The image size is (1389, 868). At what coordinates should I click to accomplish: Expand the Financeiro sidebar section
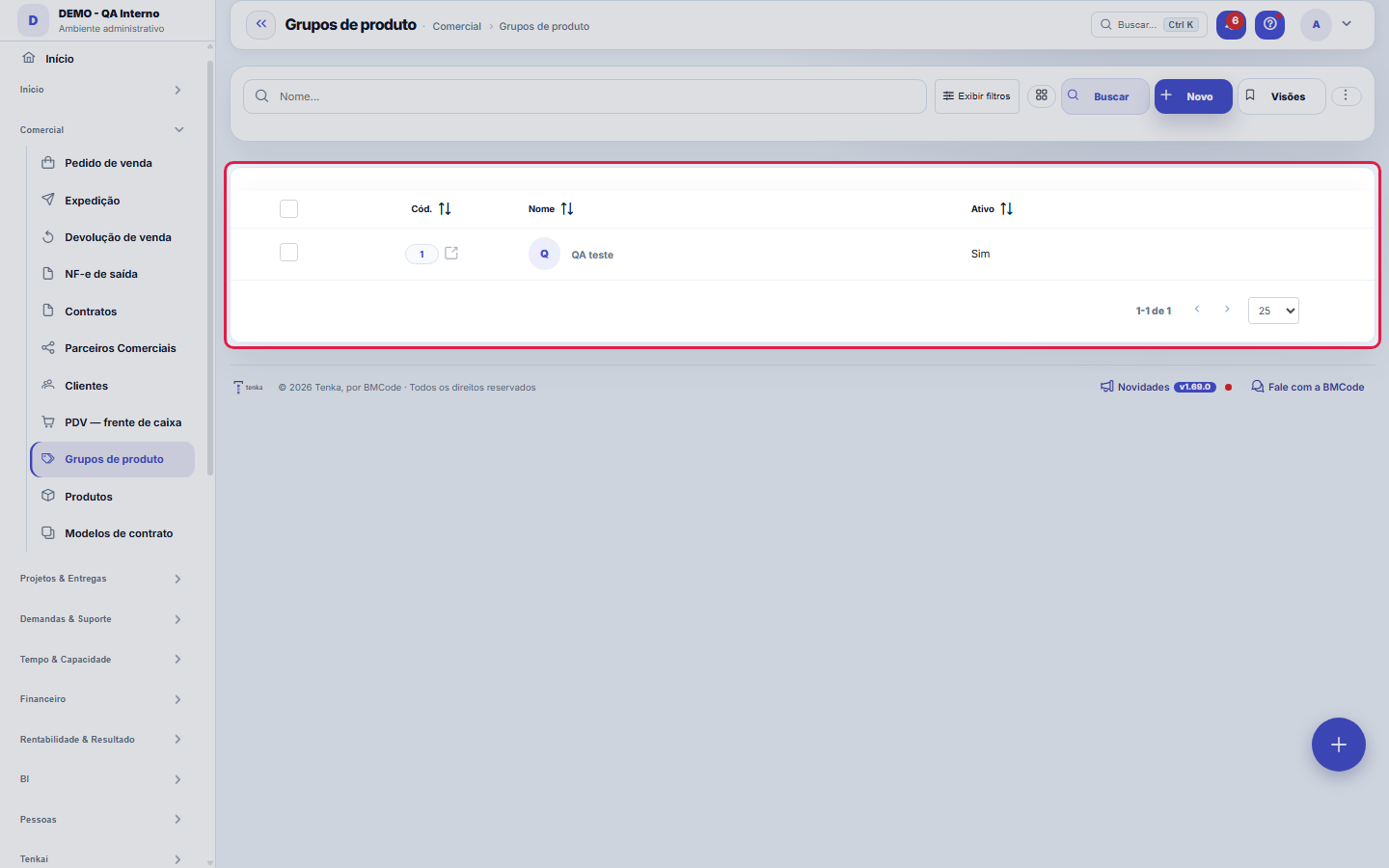point(102,699)
